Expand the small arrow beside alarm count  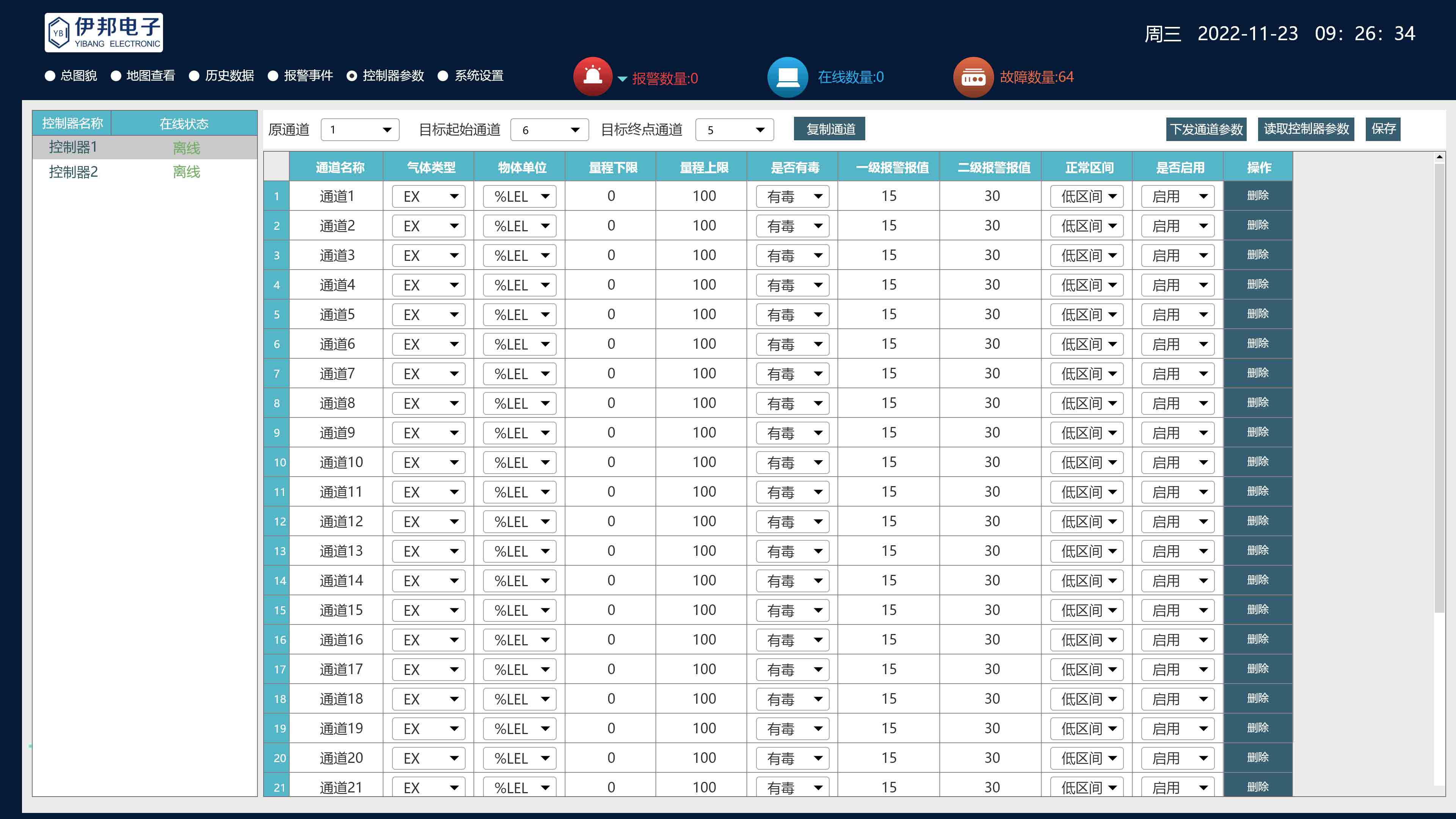622,79
